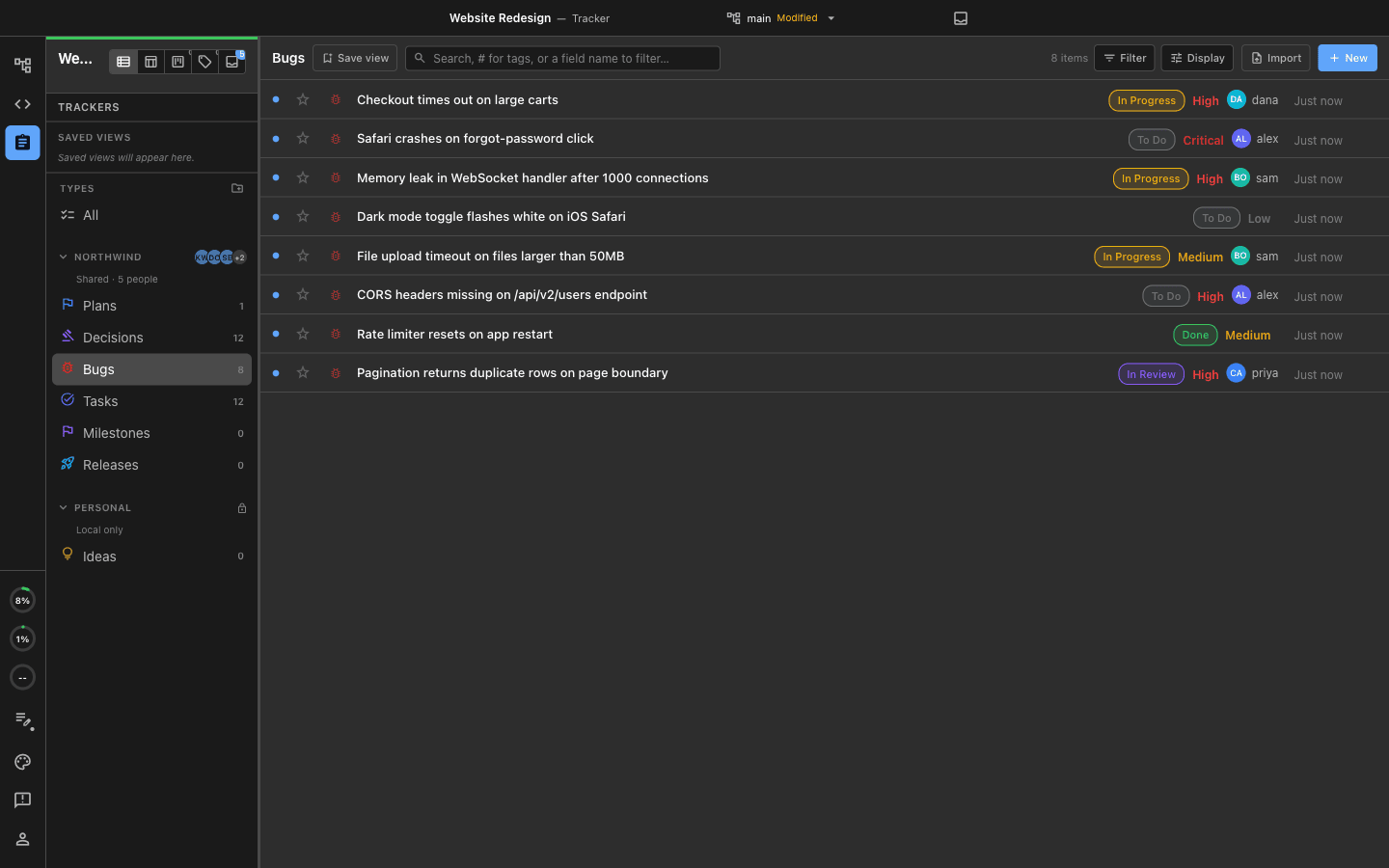Click the 1% usage progress ring
Screen dimensions: 1389x868
(22, 638)
